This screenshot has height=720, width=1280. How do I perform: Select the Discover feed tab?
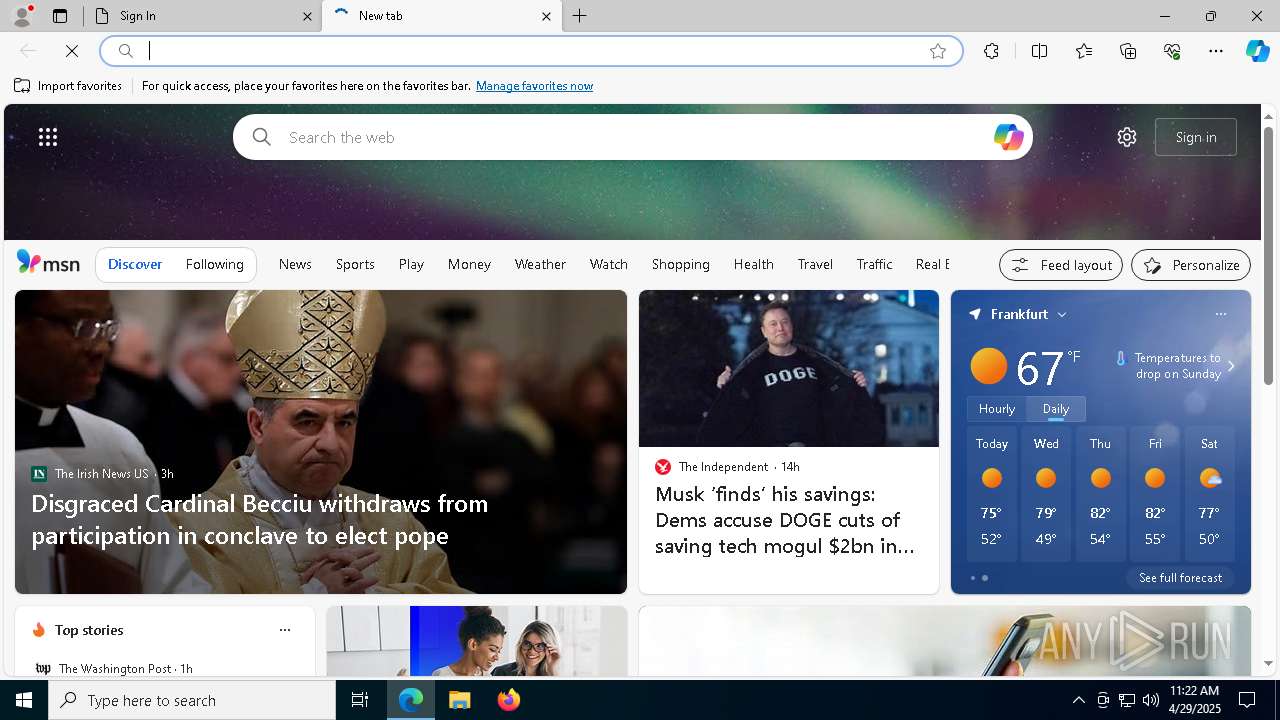(x=135, y=264)
